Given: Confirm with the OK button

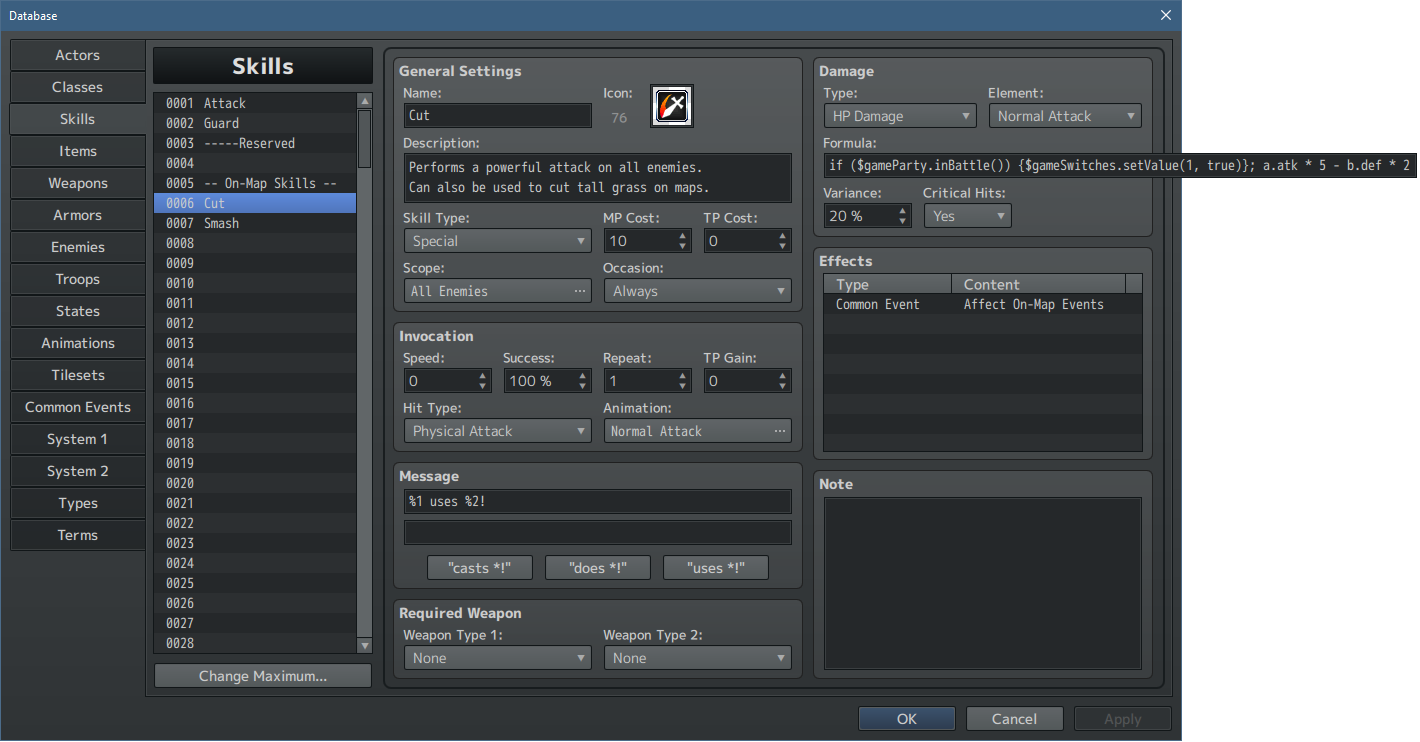Looking at the screenshot, I should pyautogui.click(x=906, y=719).
